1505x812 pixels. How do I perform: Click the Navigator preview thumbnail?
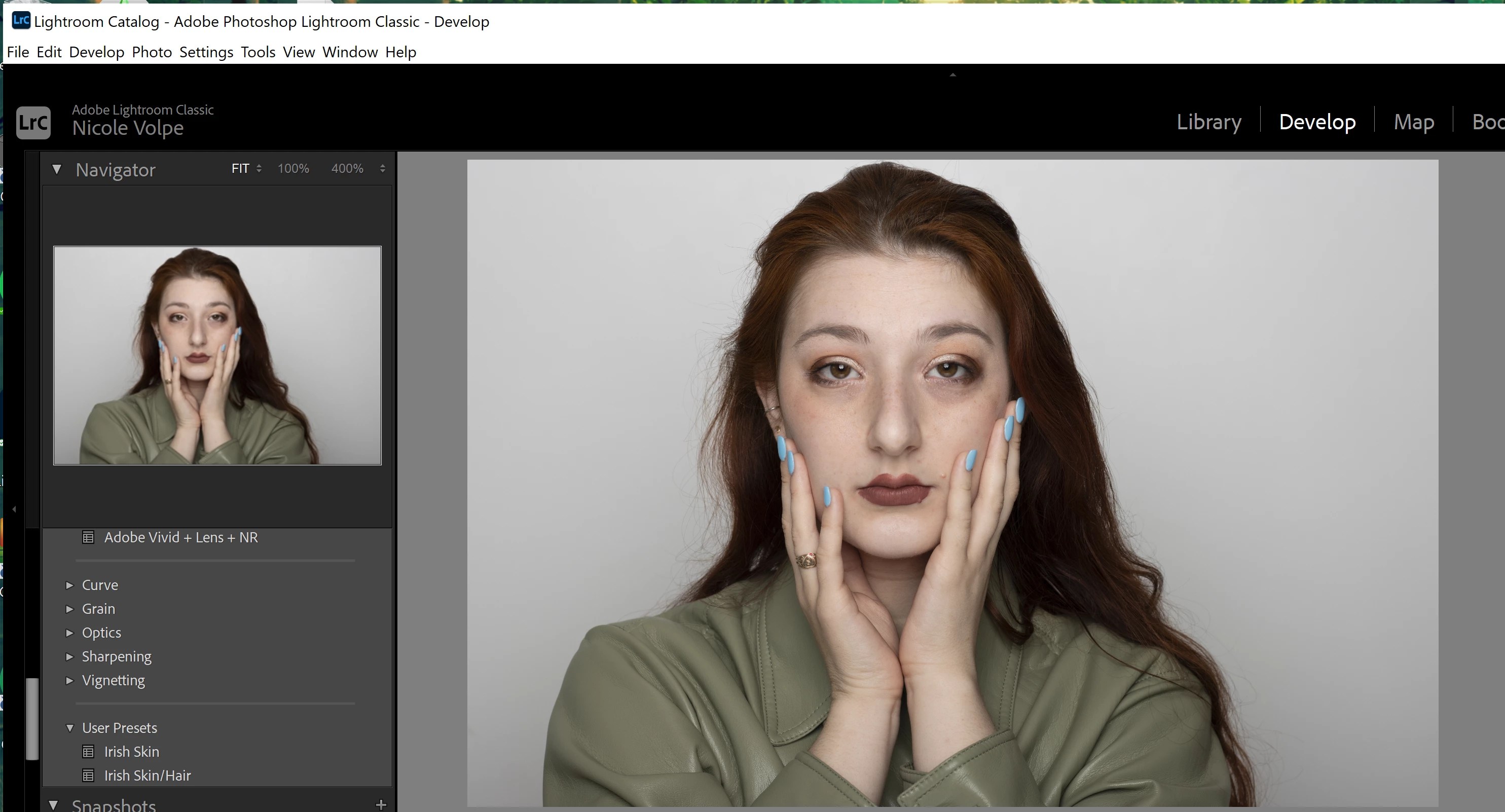click(217, 355)
